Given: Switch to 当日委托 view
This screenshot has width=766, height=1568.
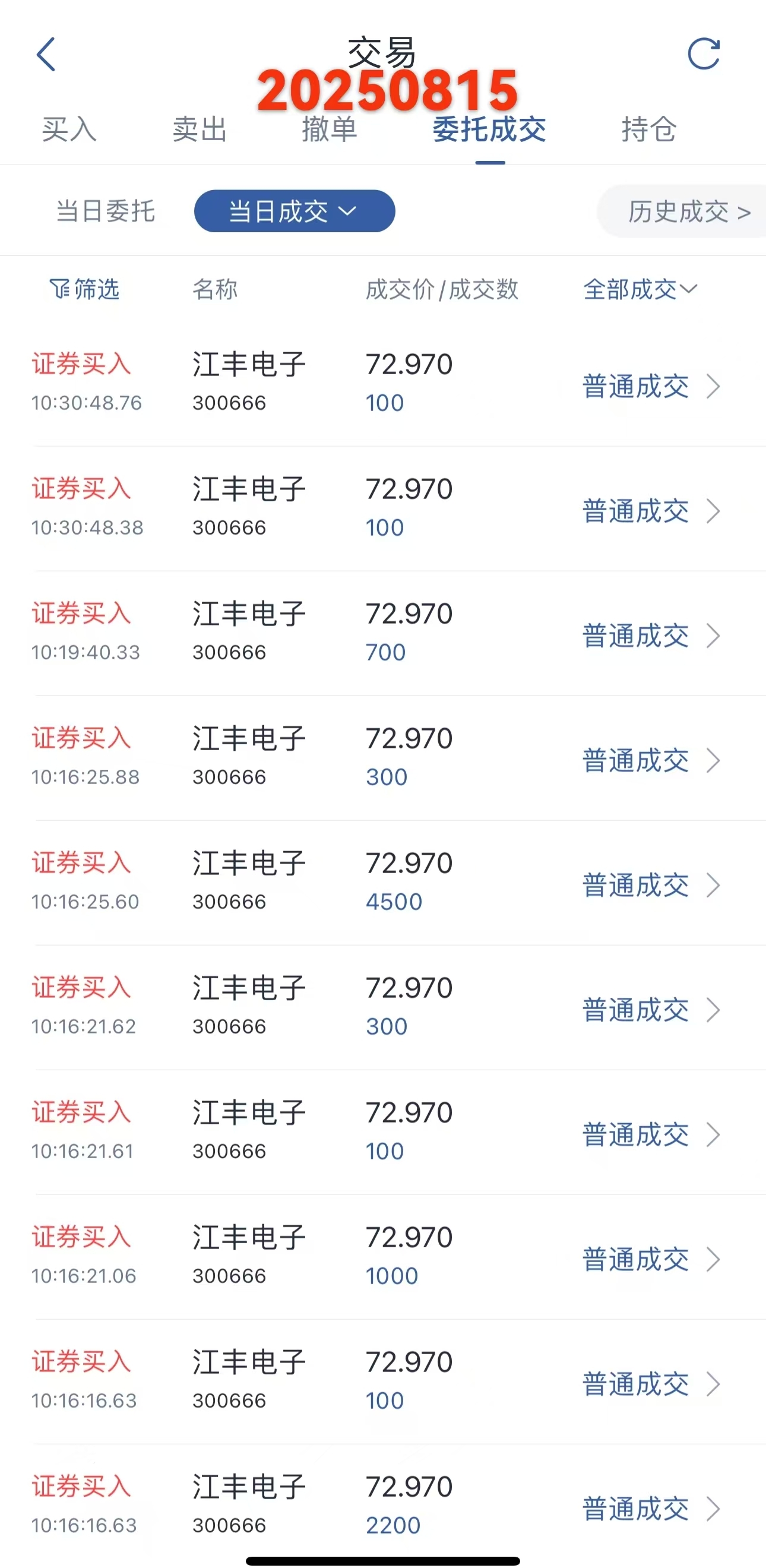Looking at the screenshot, I should point(105,211).
